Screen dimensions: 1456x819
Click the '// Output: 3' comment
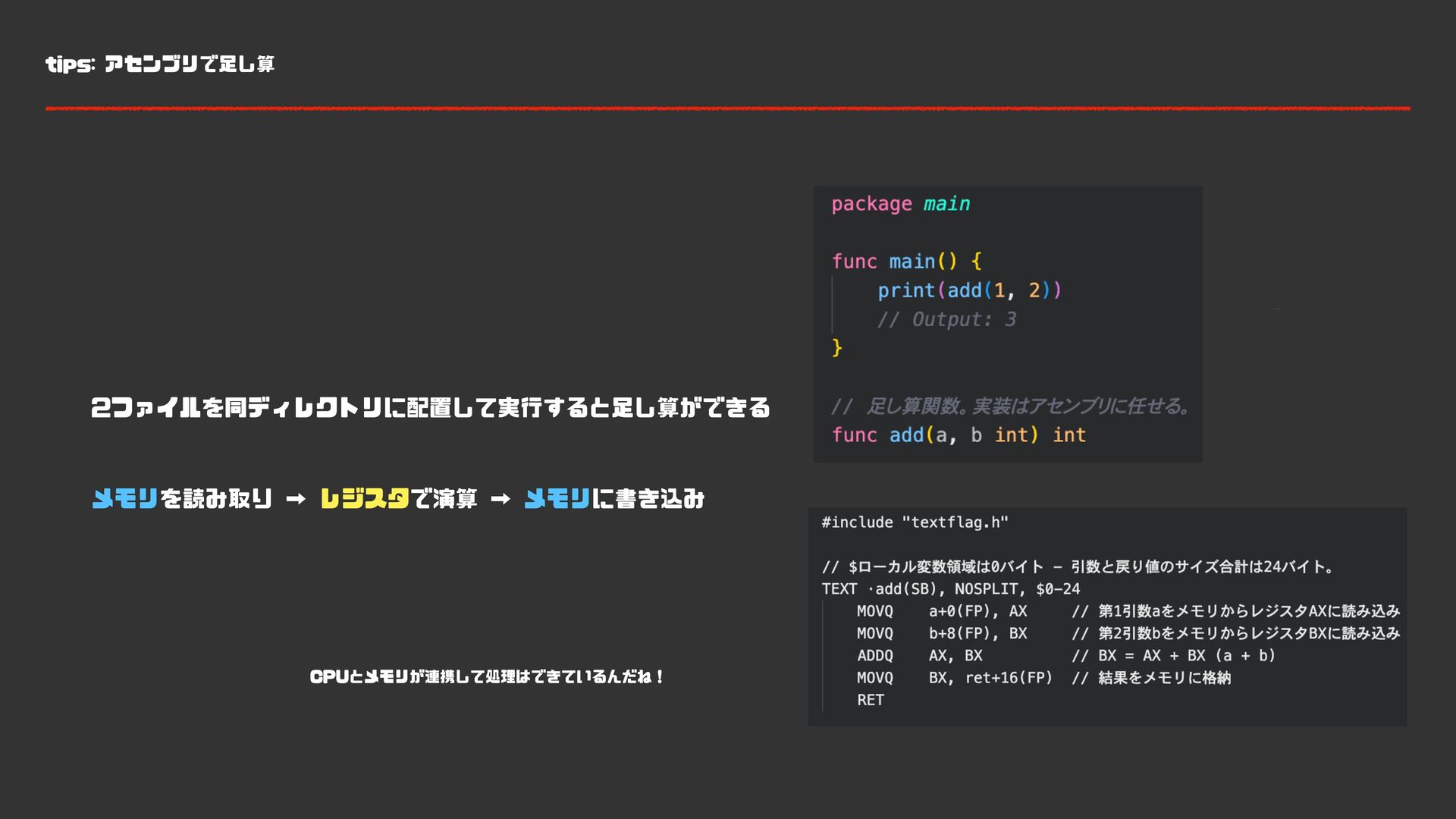coord(946,319)
